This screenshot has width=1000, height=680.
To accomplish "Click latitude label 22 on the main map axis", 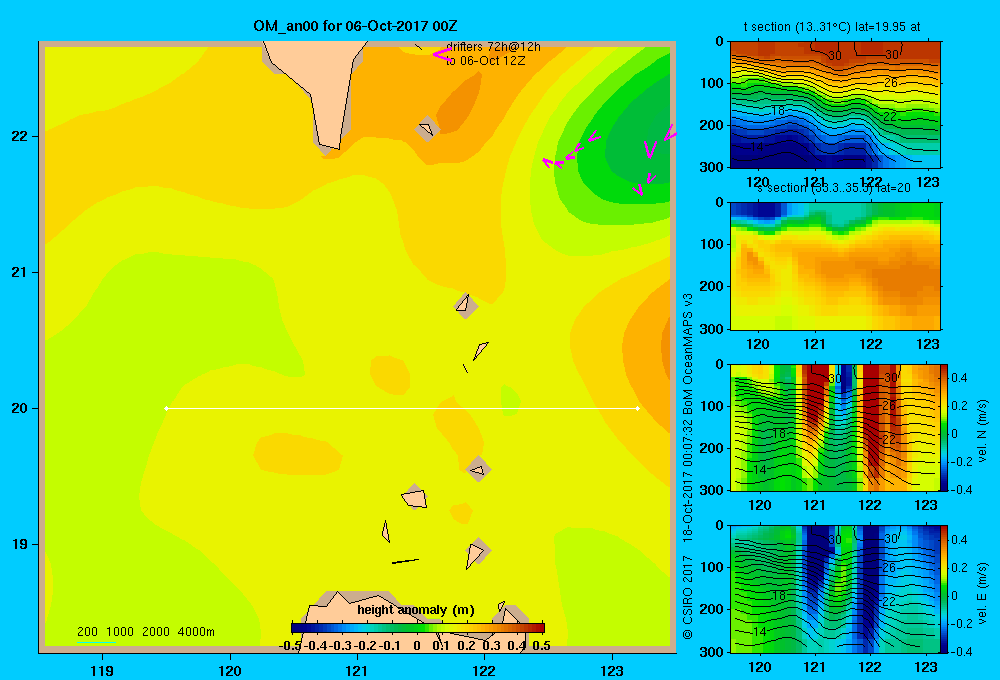I will click(x=19, y=137).
